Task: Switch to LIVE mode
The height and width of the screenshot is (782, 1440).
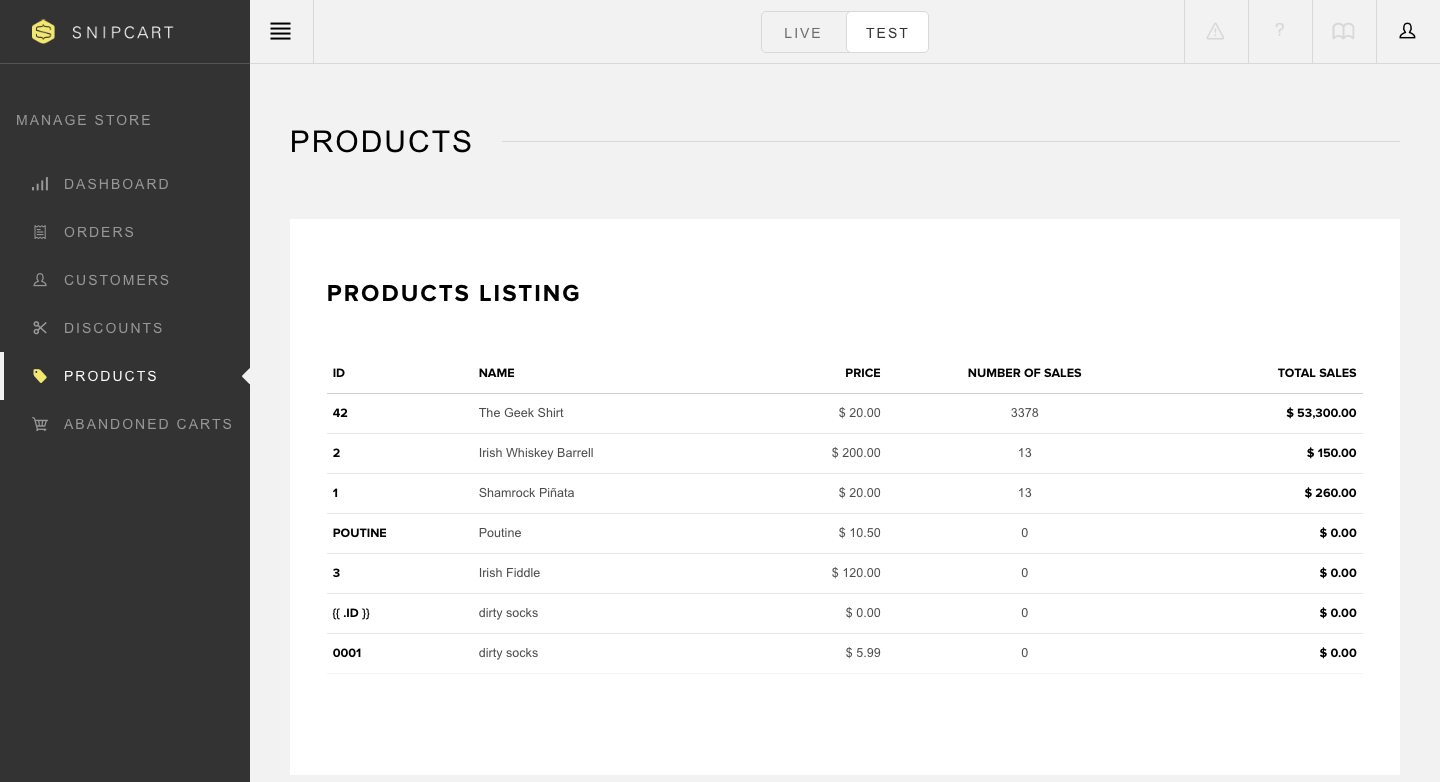Action: click(803, 33)
